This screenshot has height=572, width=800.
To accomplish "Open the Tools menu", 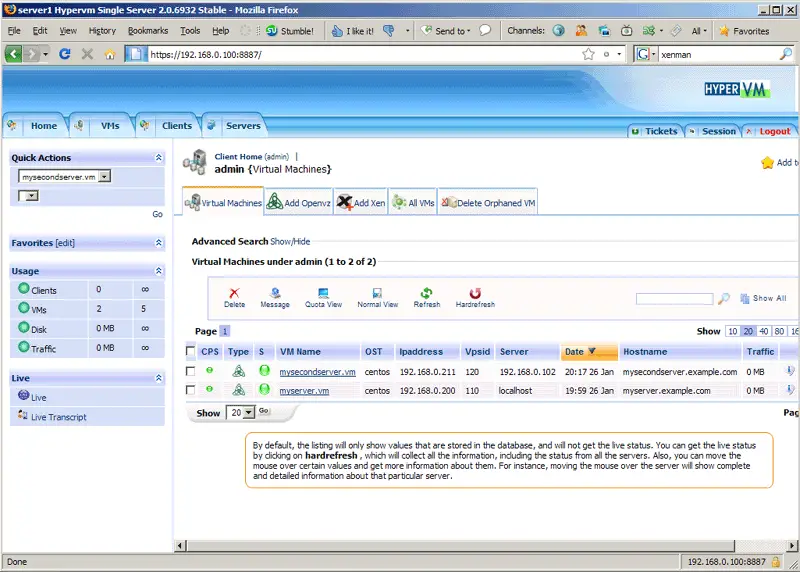I will (190, 31).
